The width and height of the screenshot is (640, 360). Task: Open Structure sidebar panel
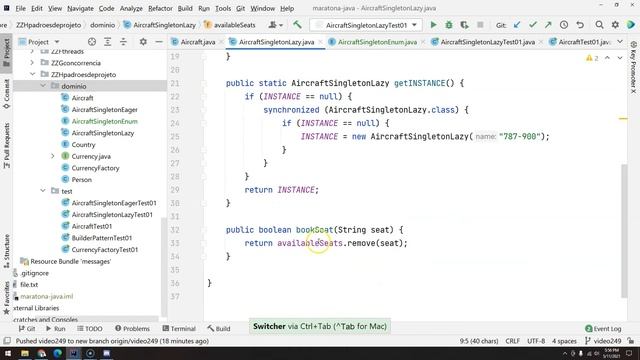point(6,251)
